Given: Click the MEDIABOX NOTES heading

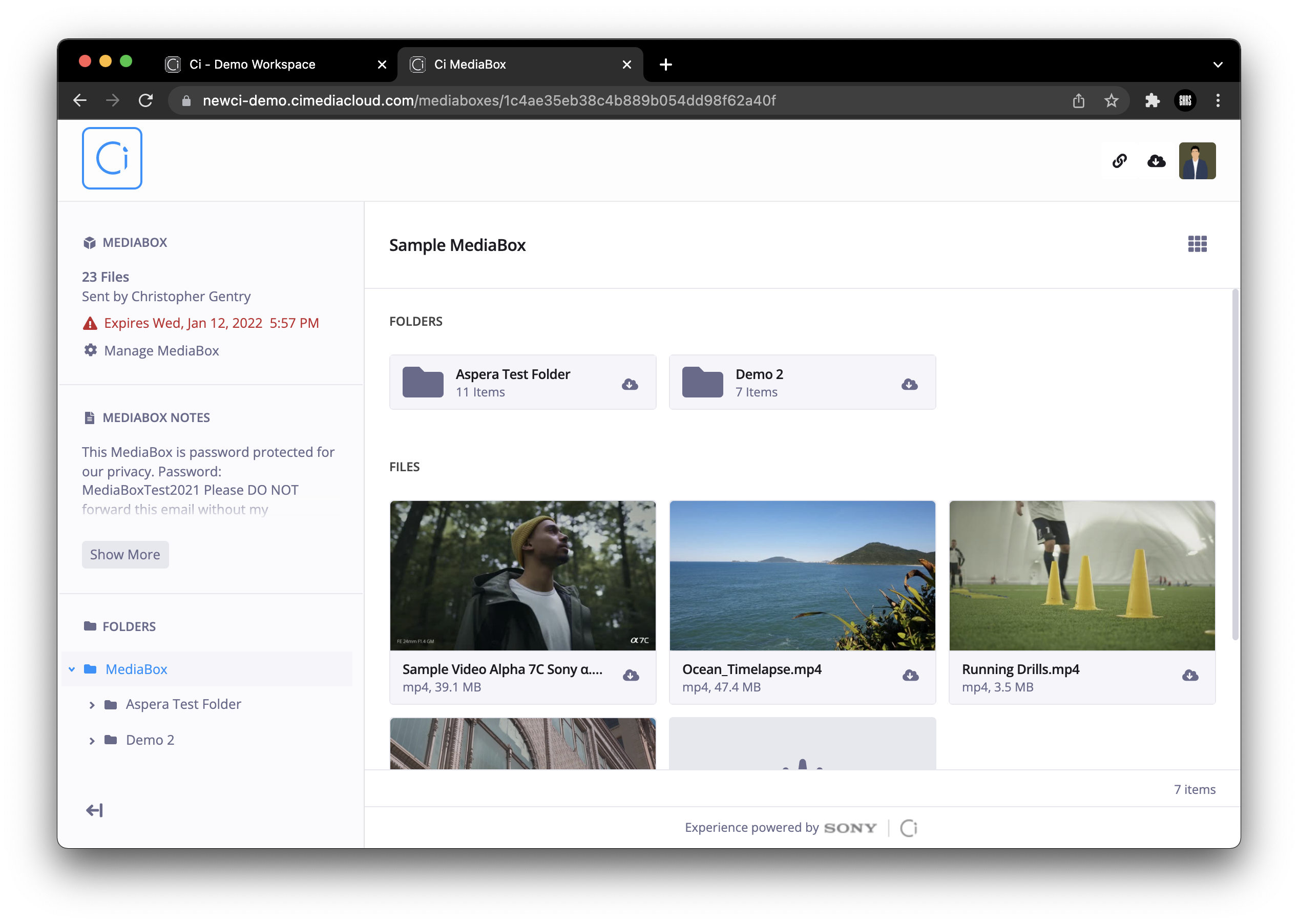Looking at the screenshot, I should [156, 417].
